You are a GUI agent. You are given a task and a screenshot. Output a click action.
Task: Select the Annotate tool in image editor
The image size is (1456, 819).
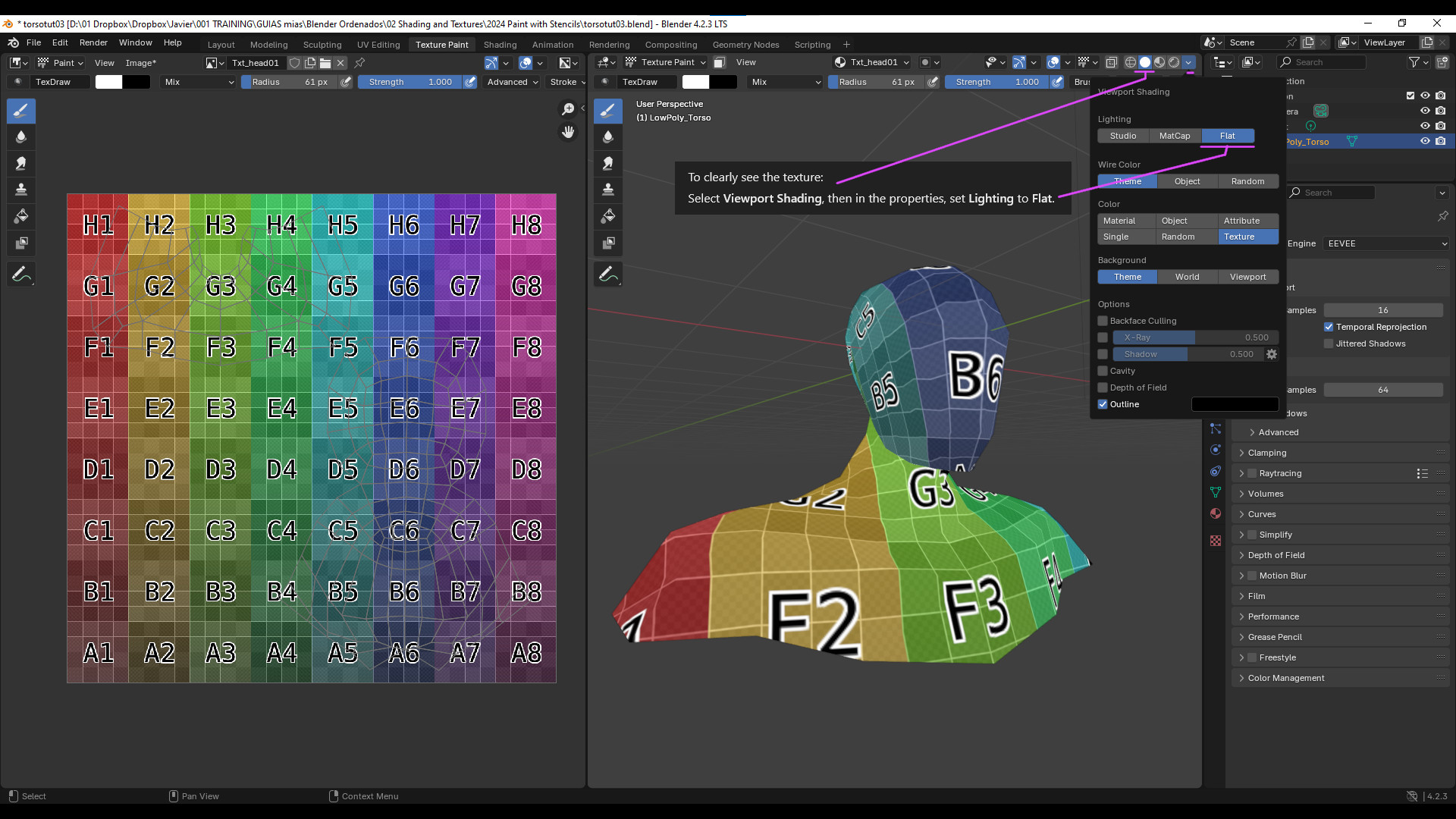point(21,275)
